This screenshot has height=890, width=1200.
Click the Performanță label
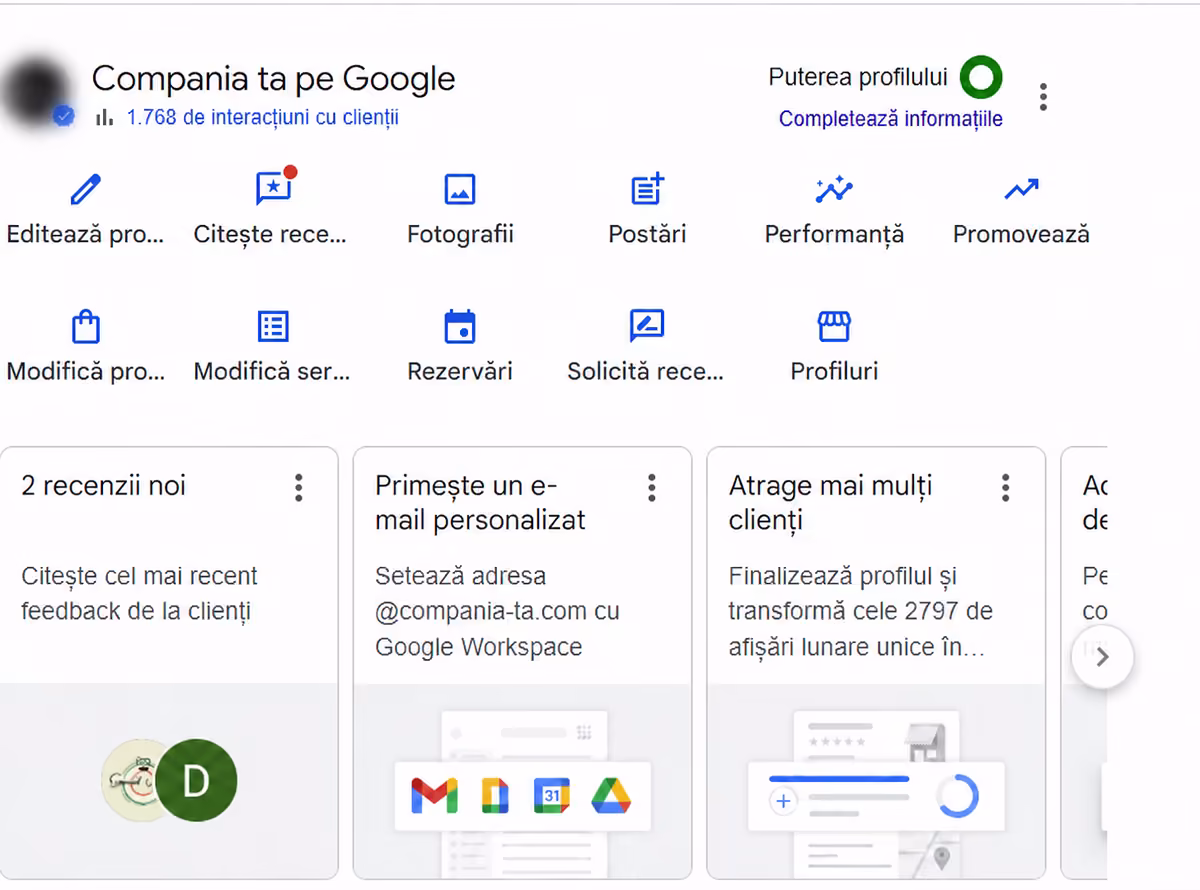pos(834,234)
